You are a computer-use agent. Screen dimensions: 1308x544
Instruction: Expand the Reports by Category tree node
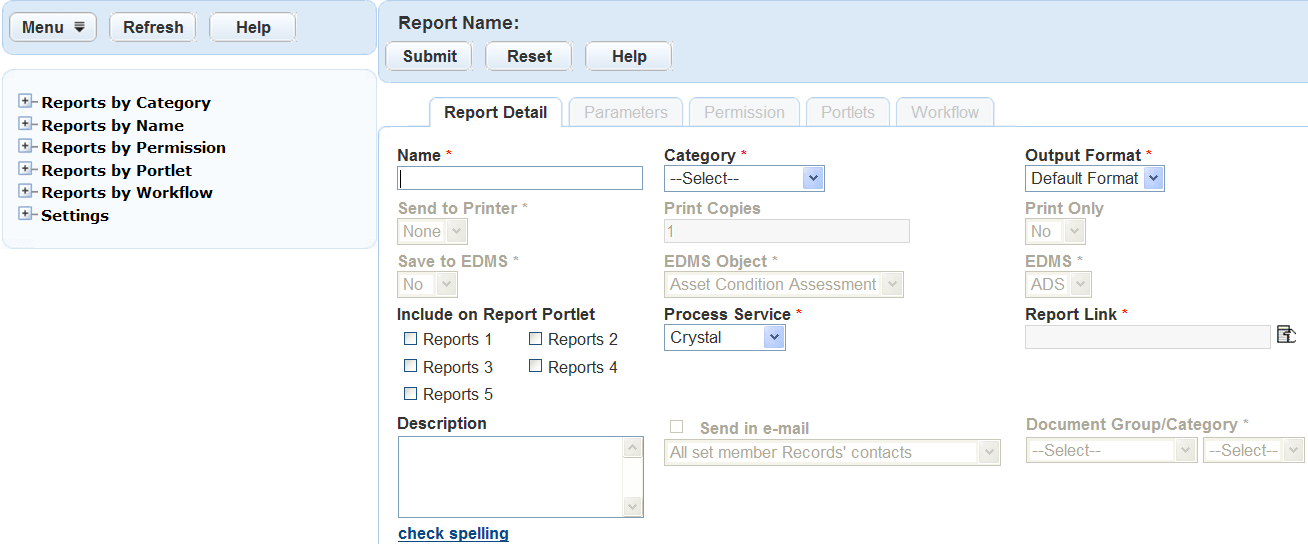point(26,102)
